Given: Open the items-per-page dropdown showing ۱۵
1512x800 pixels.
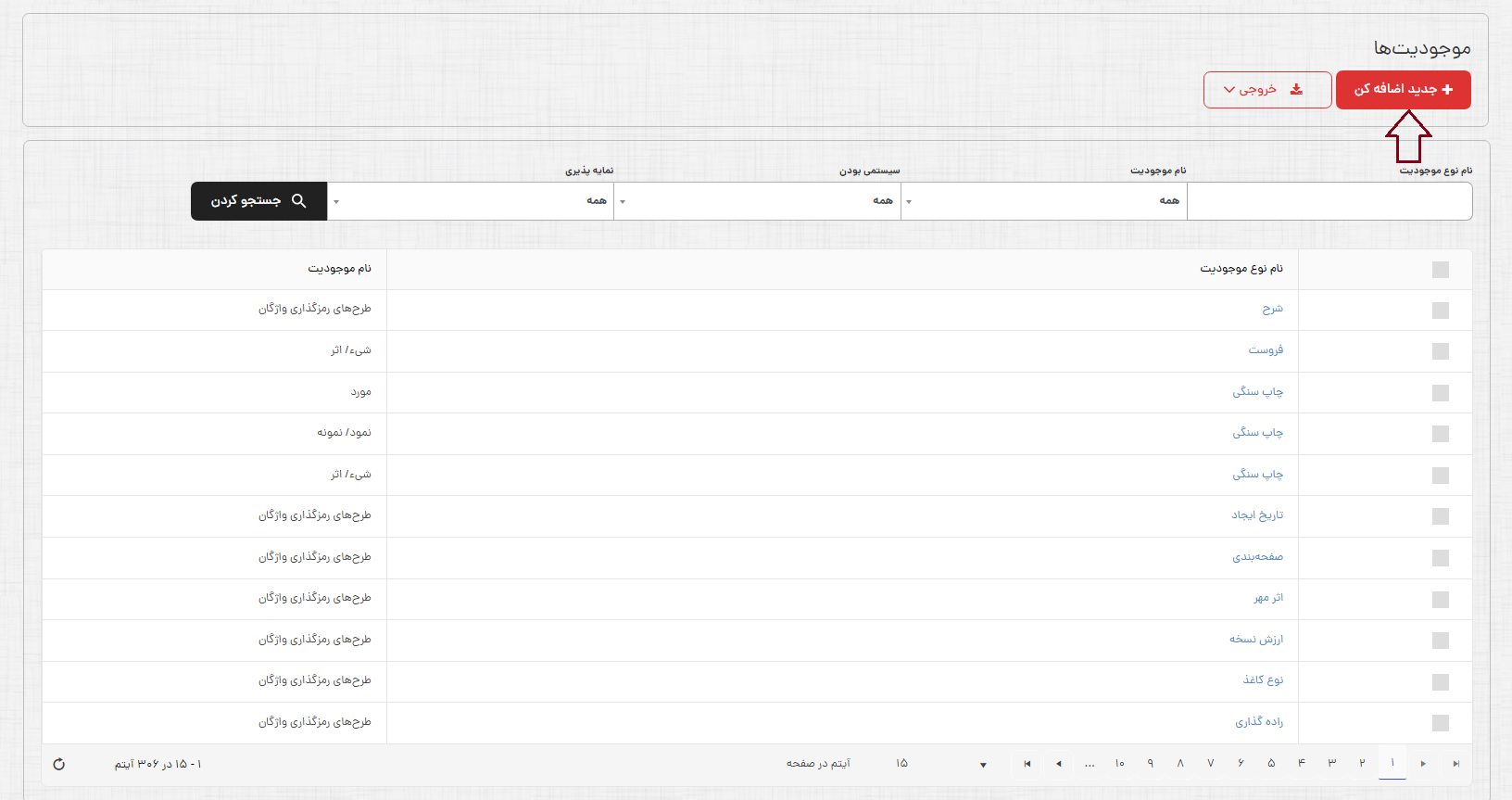Looking at the screenshot, I should 940,764.
